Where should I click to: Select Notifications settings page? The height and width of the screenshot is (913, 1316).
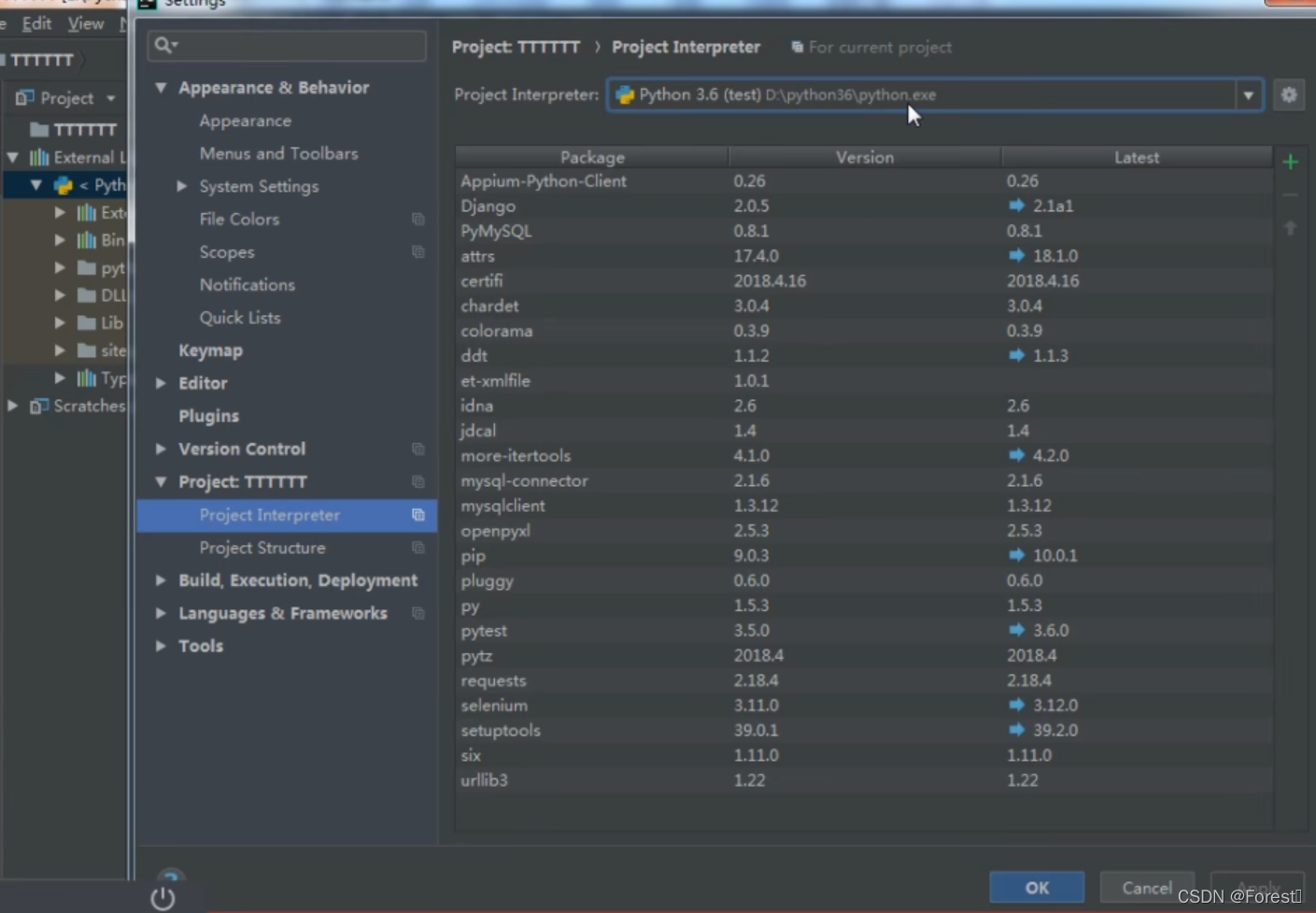247,284
